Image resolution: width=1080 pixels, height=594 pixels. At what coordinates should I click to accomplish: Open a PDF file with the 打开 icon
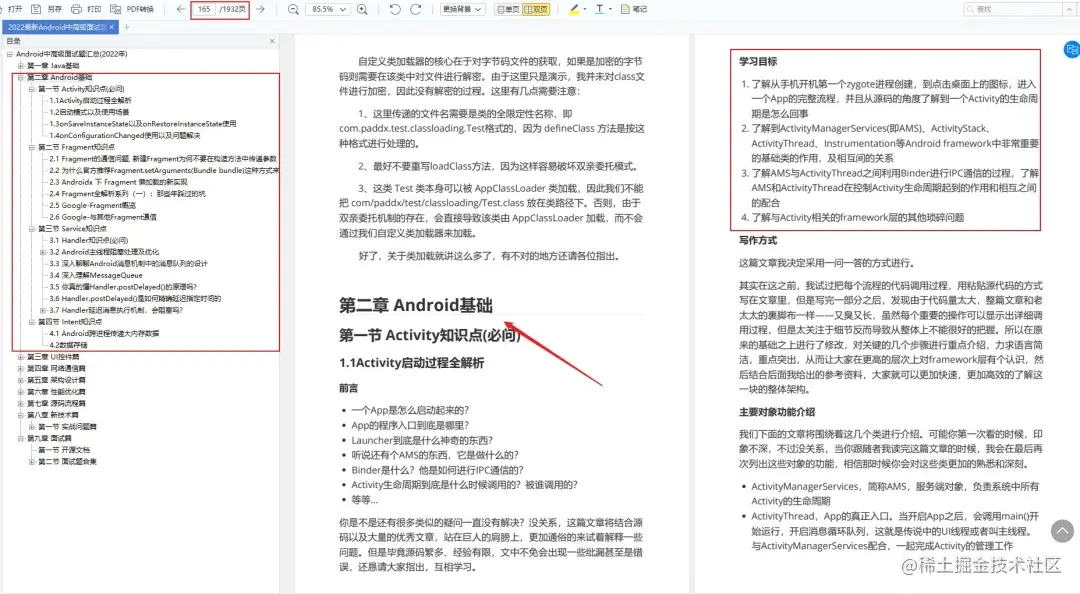15,9
